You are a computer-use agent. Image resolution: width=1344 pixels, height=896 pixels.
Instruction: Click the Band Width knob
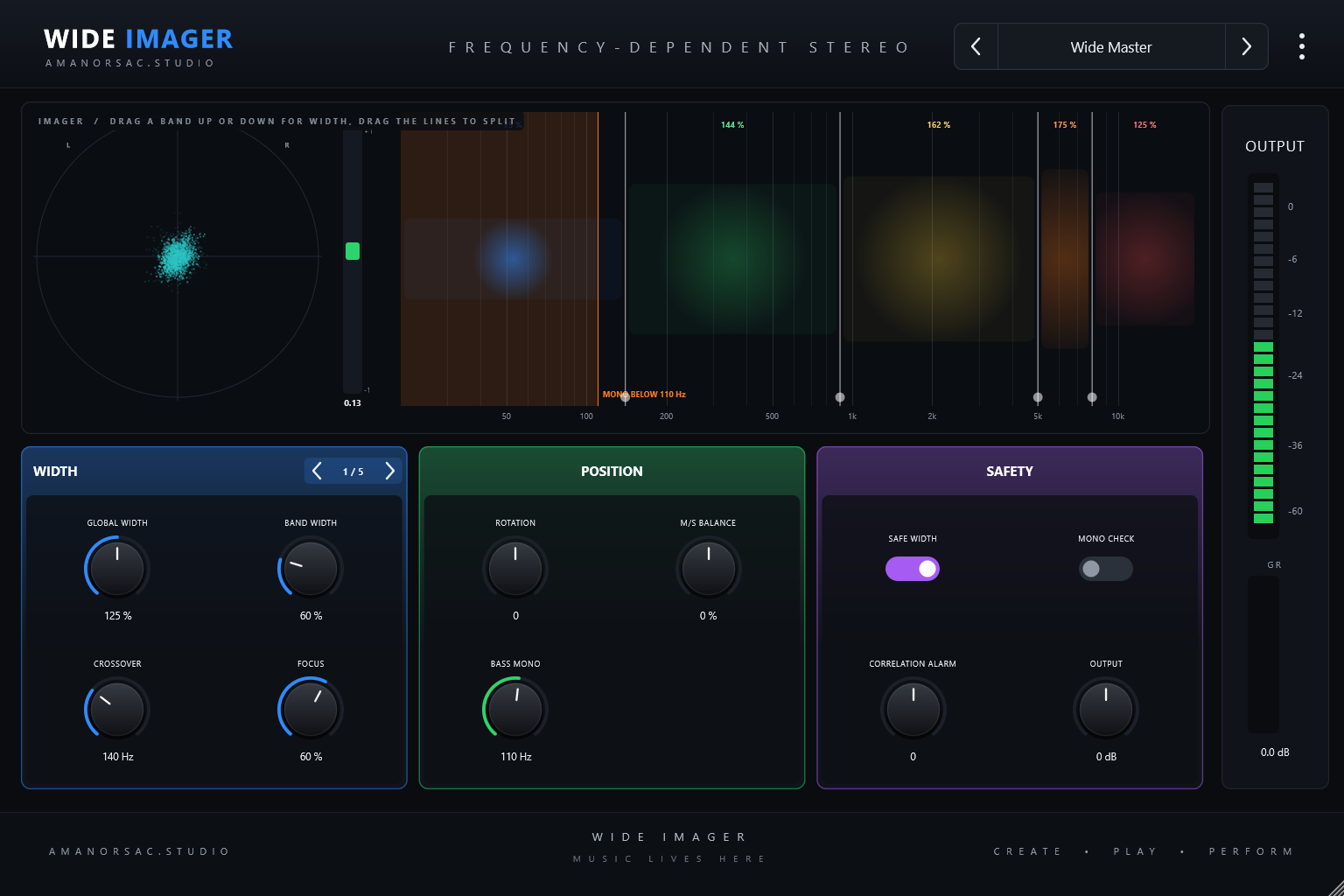coord(311,568)
